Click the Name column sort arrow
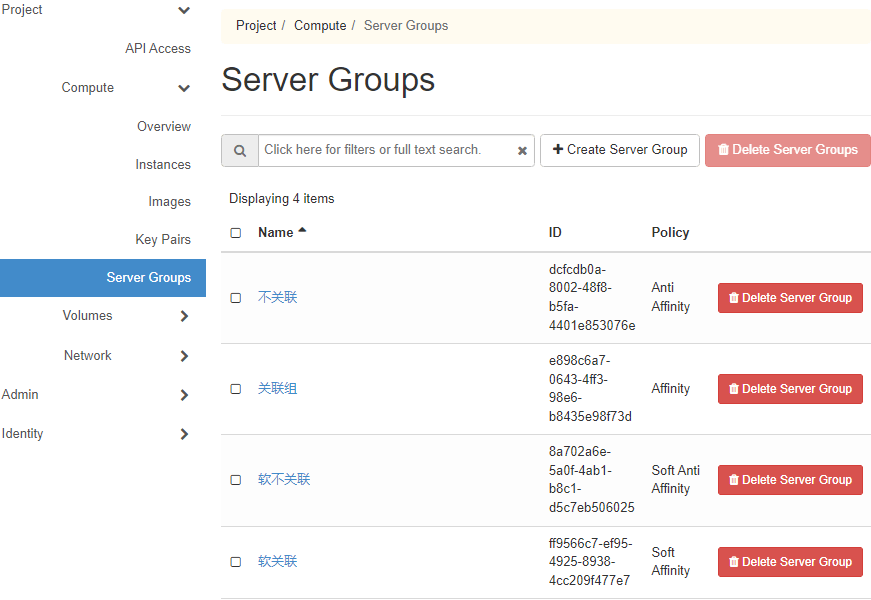 tap(302, 231)
